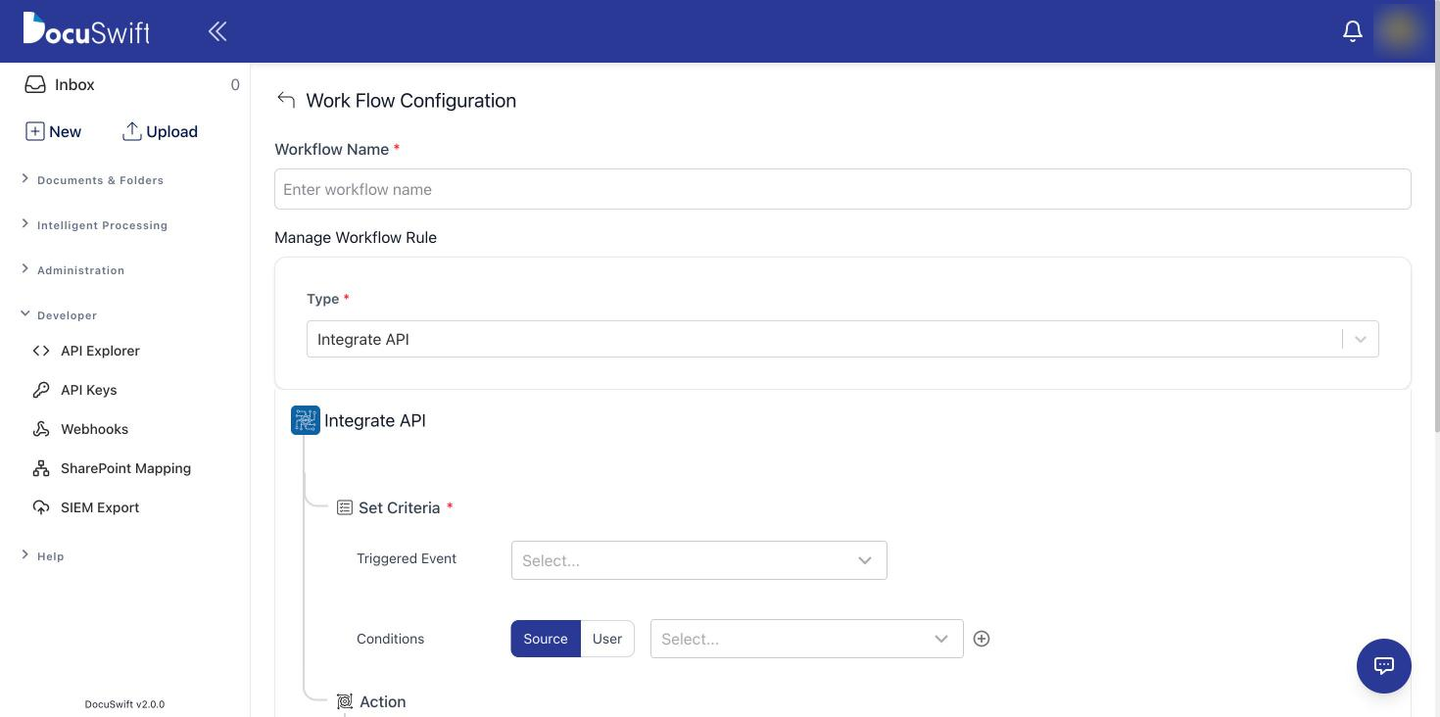Click the Action target icon

[x=345, y=702]
